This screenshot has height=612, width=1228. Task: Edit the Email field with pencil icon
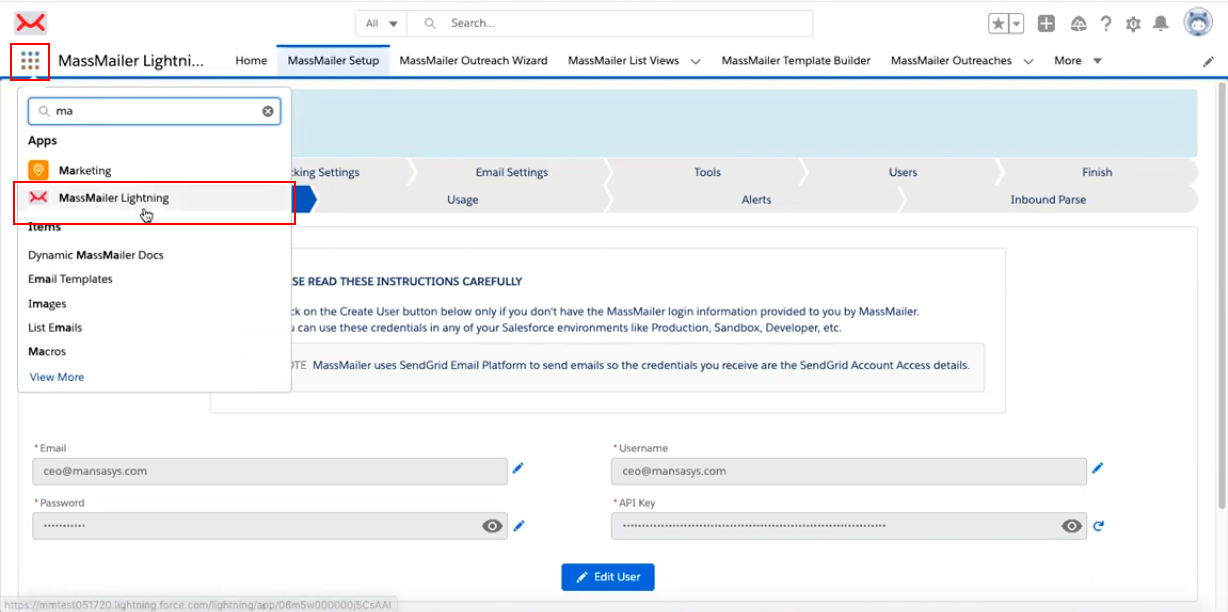tap(518, 468)
